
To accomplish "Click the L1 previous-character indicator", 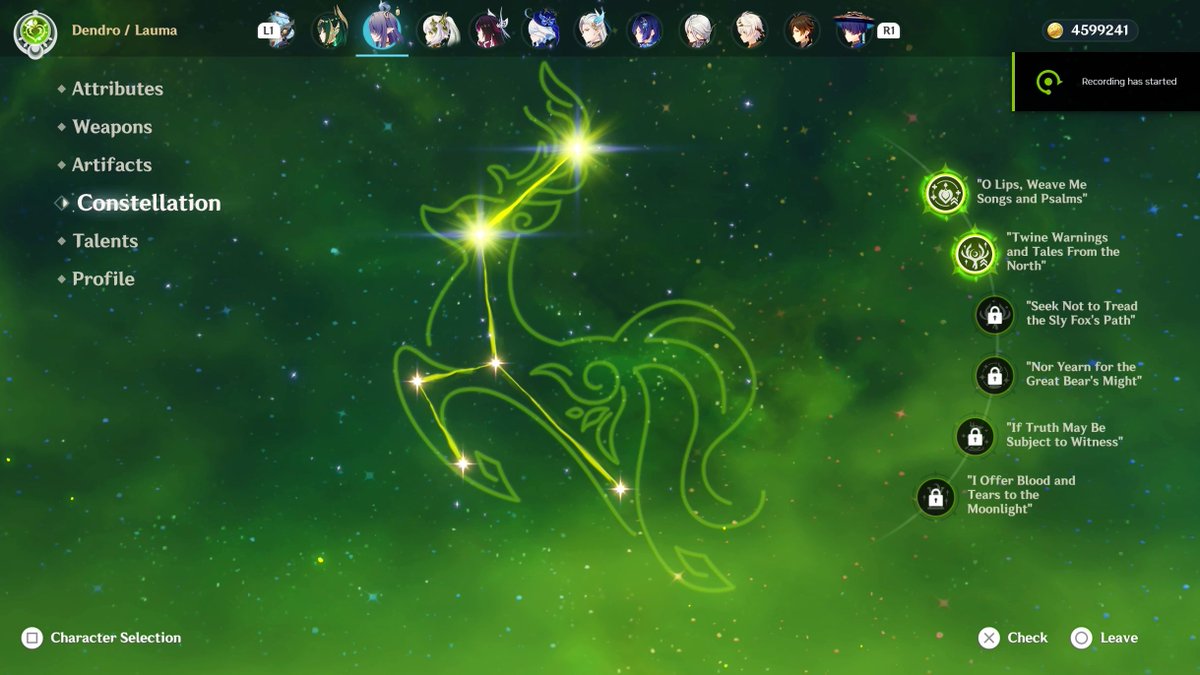I will [x=267, y=31].
